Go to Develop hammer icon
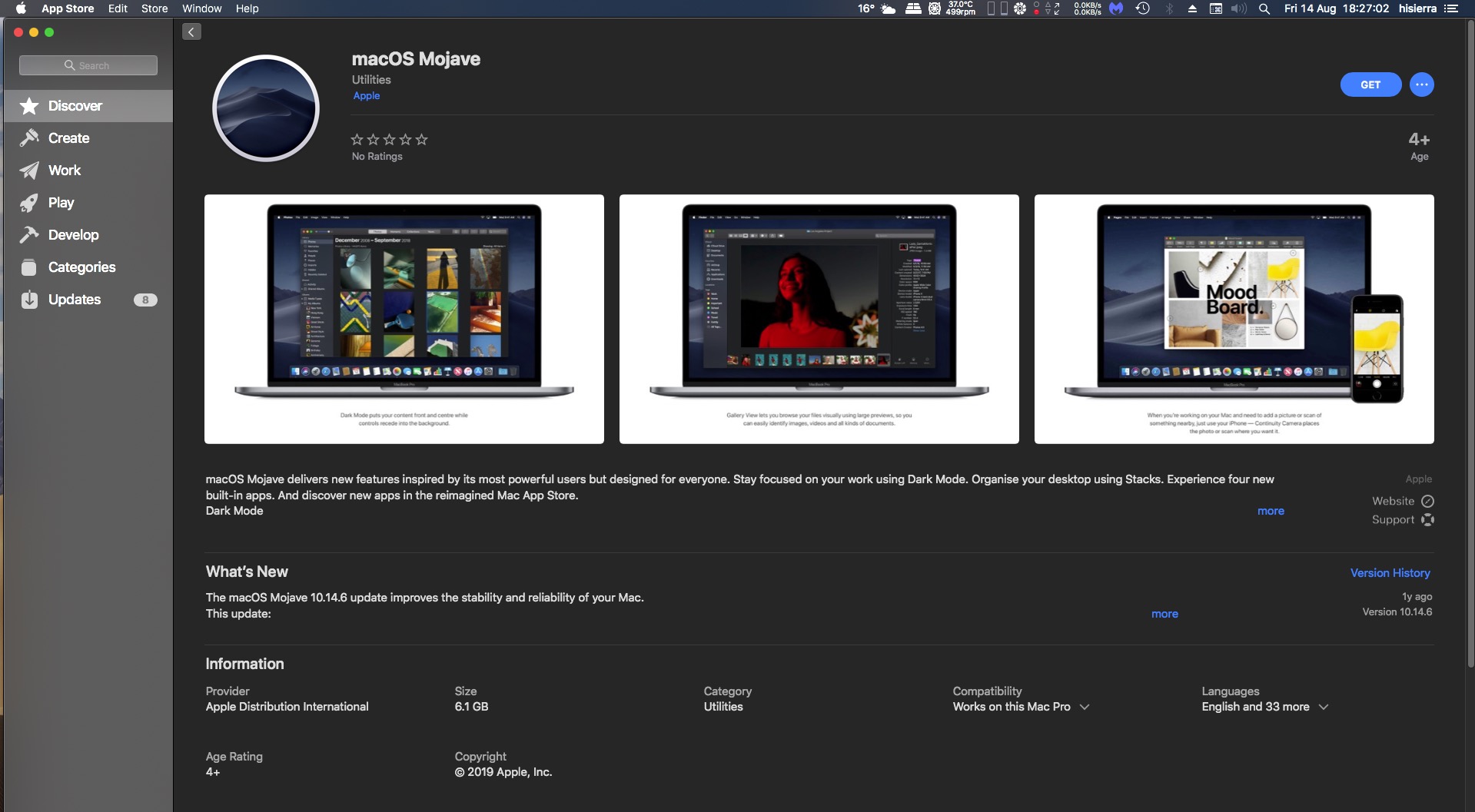The image size is (1475, 812). pyautogui.click(x=29, y=235)
